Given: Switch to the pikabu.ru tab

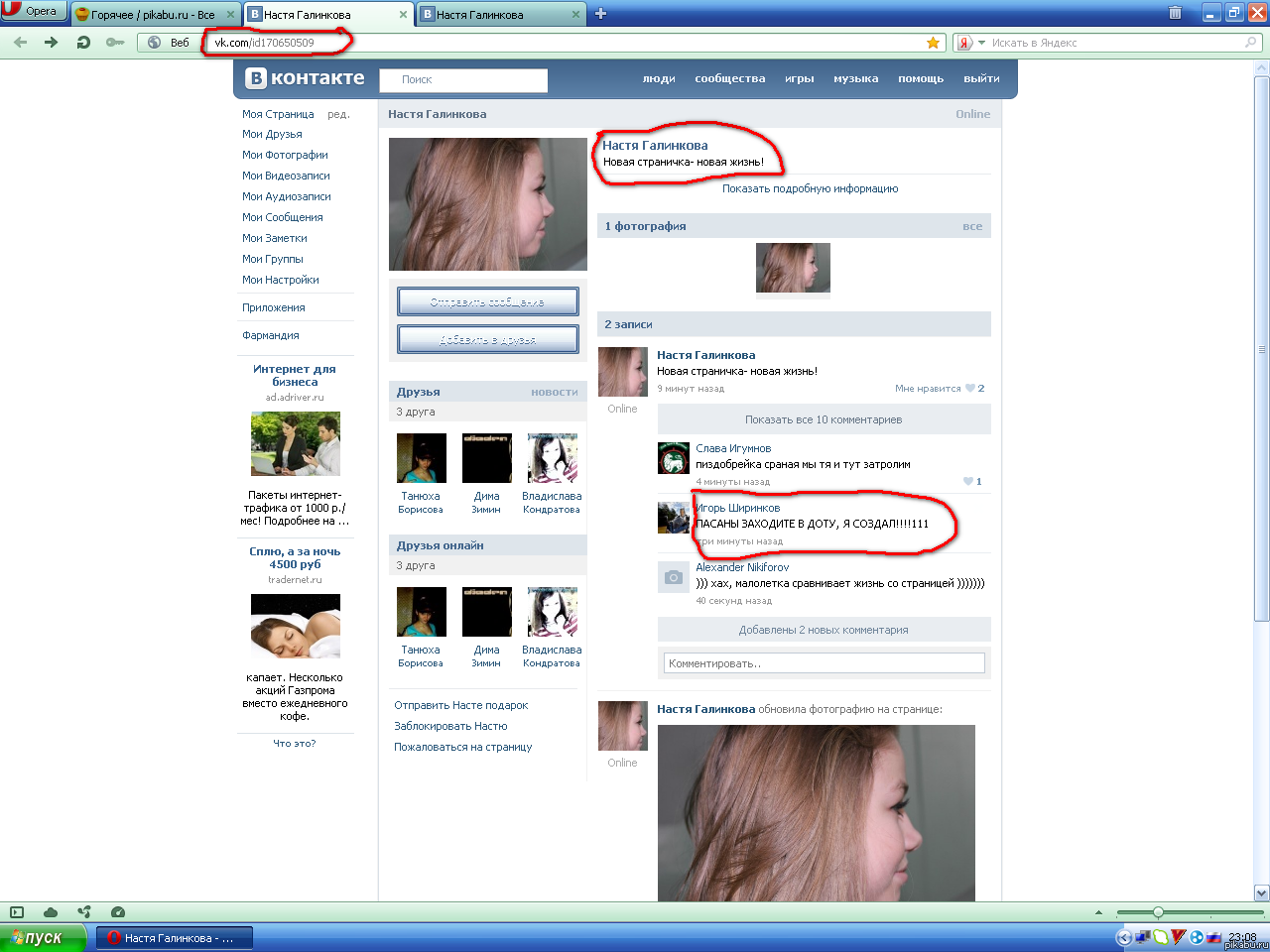Looking at the screenshot, I should [156, 14].
